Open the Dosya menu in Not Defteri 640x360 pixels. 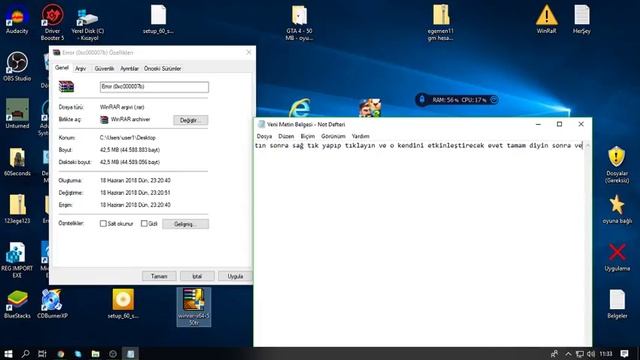(x=264, y=136)
